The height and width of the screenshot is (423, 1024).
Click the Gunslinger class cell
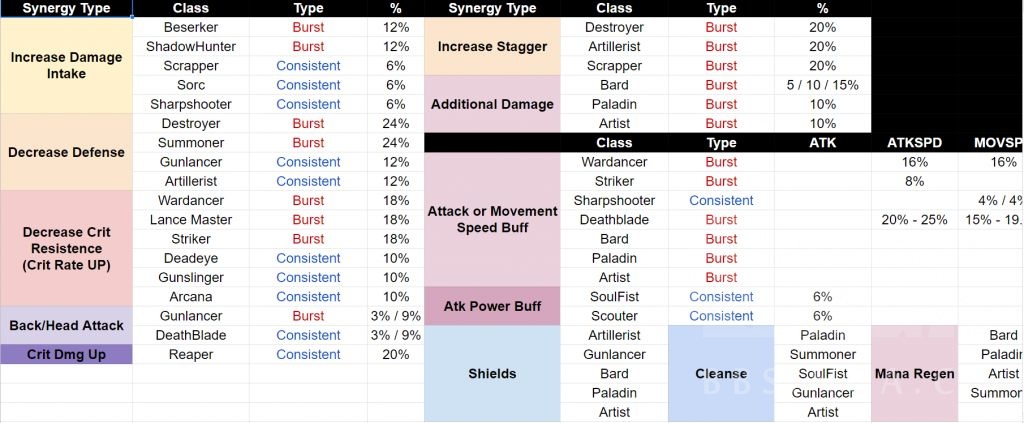pos(190,277)
